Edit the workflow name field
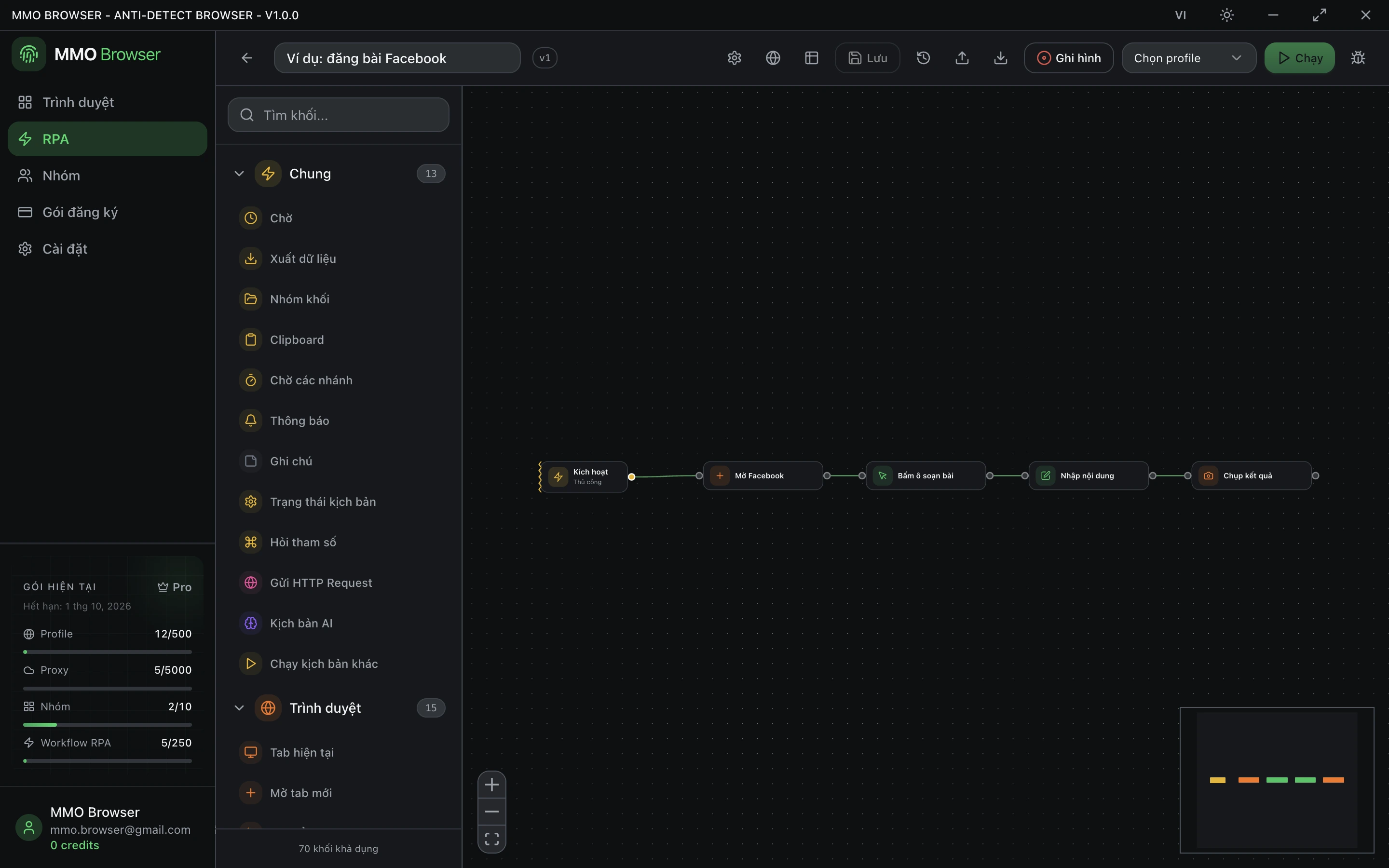 coord(397,58)
